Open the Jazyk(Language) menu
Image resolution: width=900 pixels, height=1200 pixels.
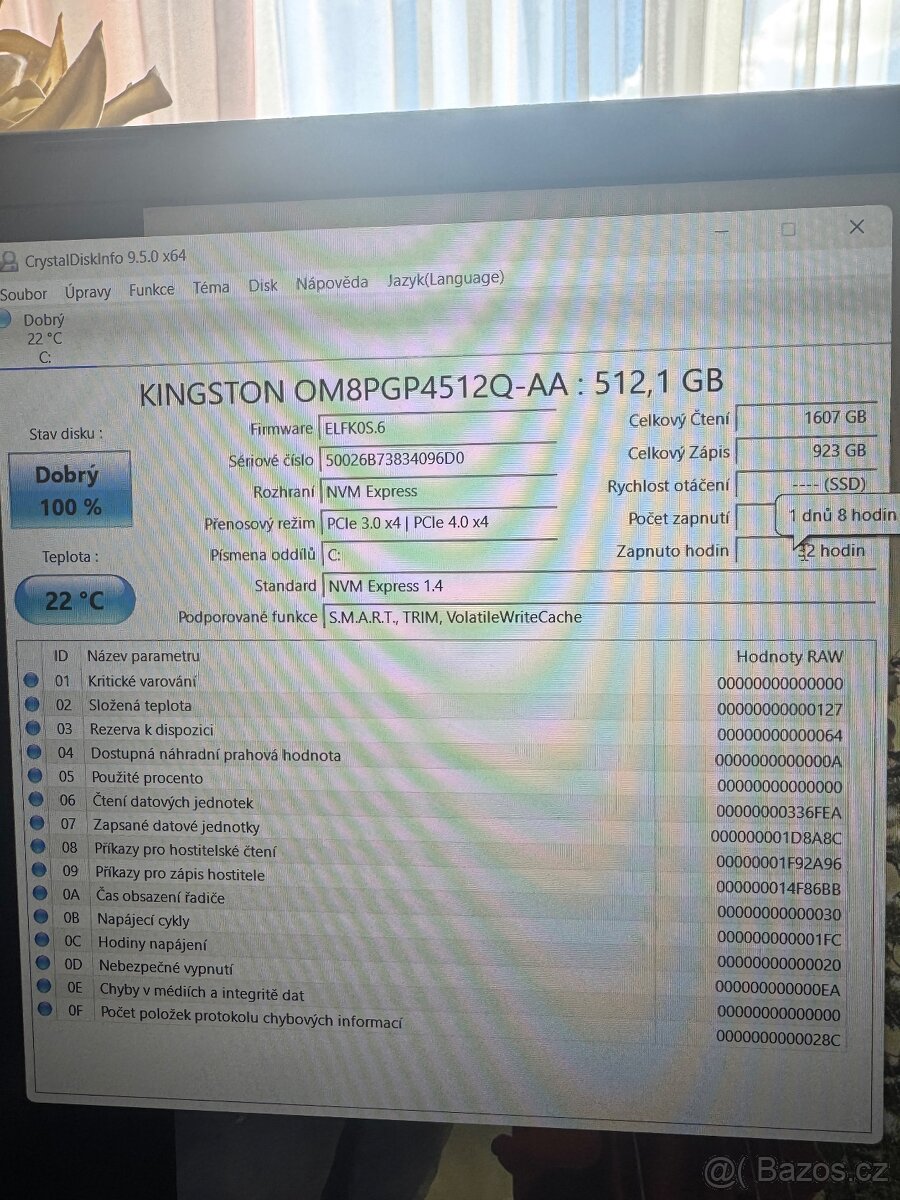click(445, 279)
